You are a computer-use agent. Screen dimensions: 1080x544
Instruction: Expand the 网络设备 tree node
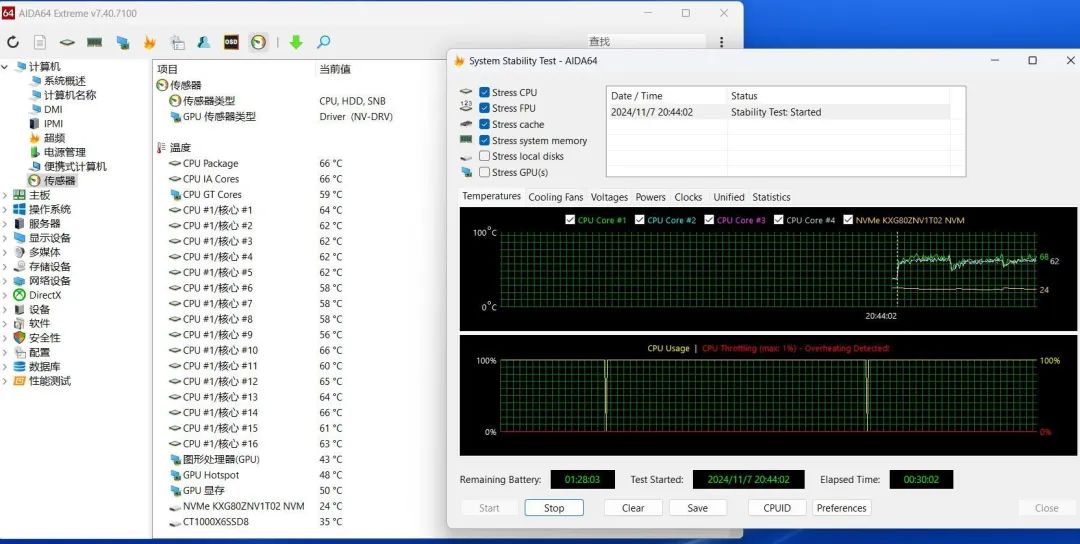pos(6,281)
